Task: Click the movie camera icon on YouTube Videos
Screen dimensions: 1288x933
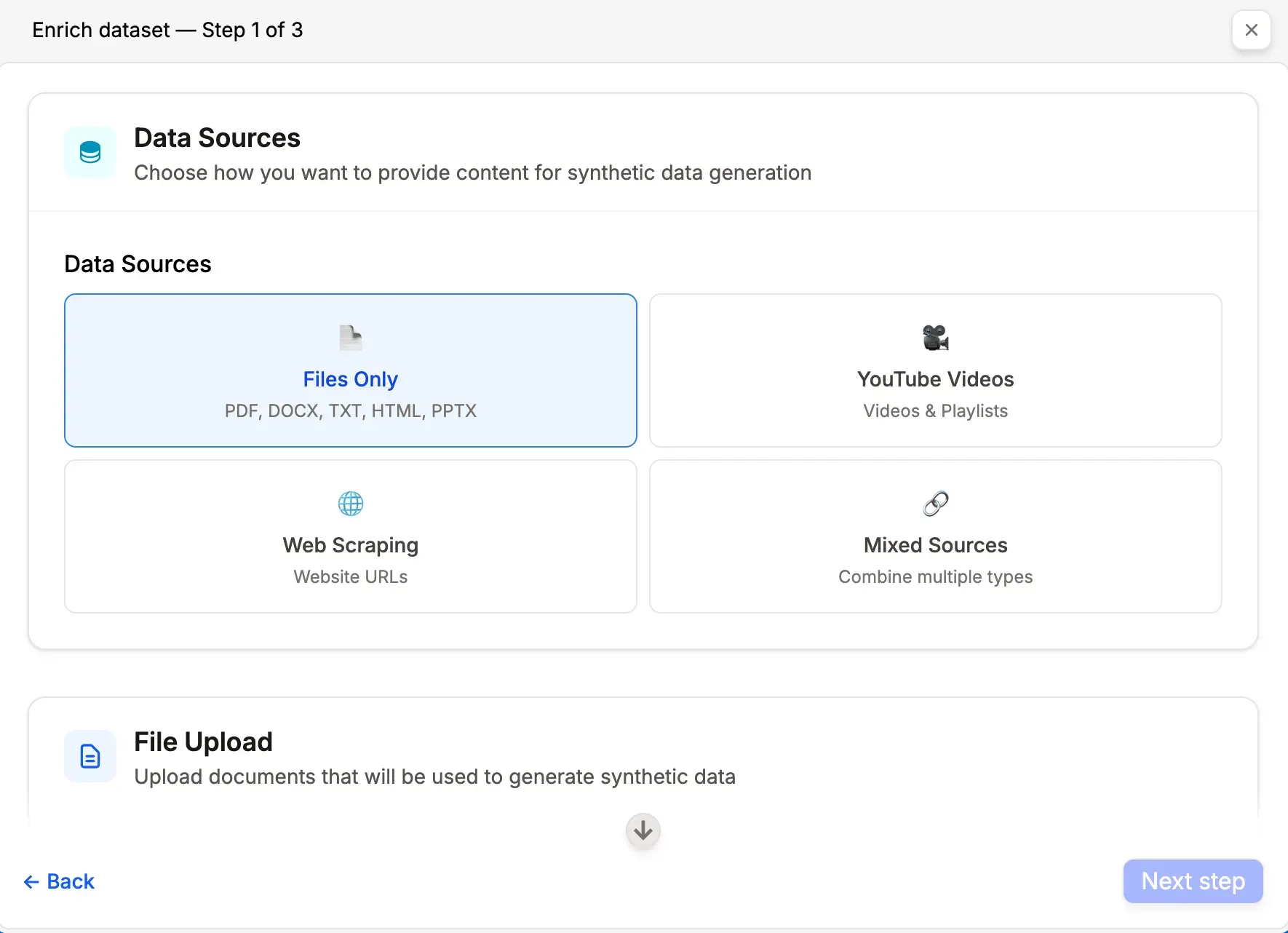Action: click(x=935, y=337)
